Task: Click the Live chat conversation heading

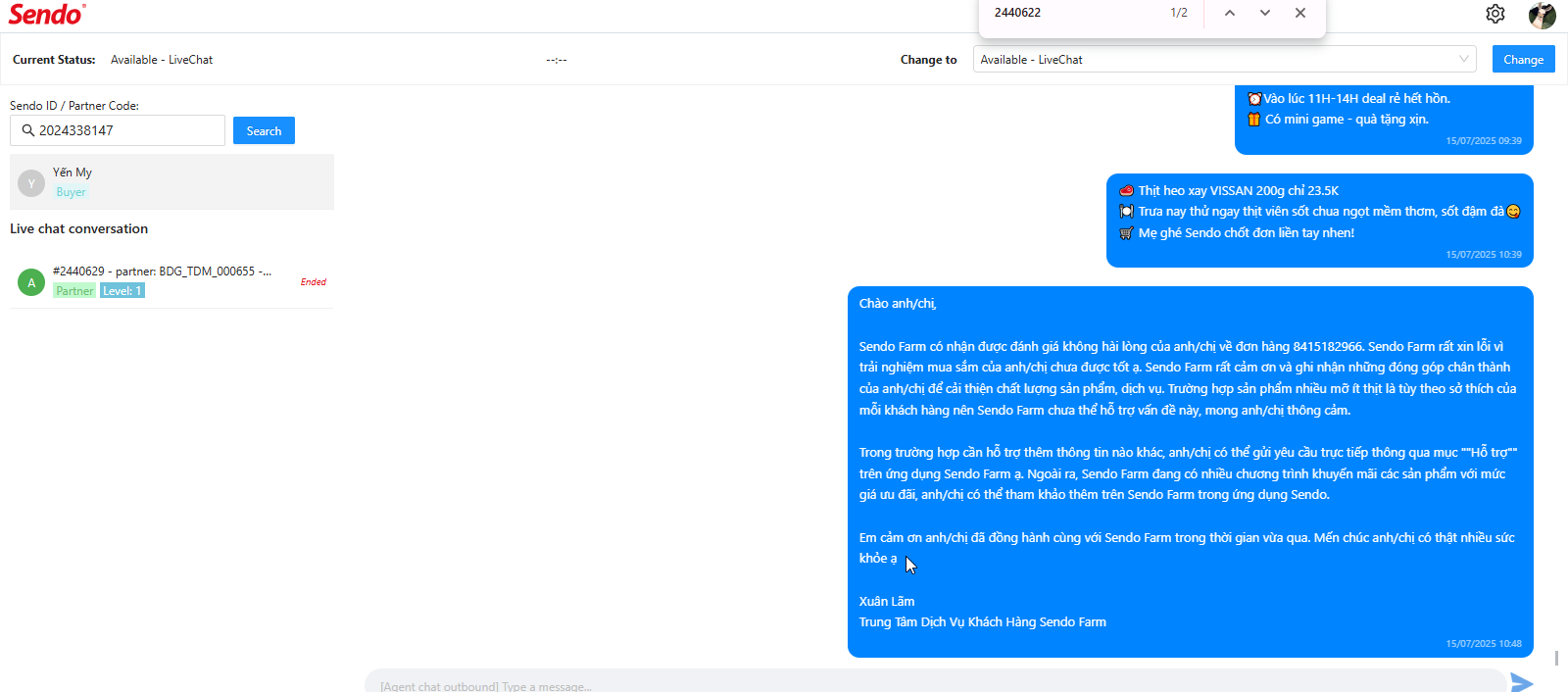Action: point(78,229)
